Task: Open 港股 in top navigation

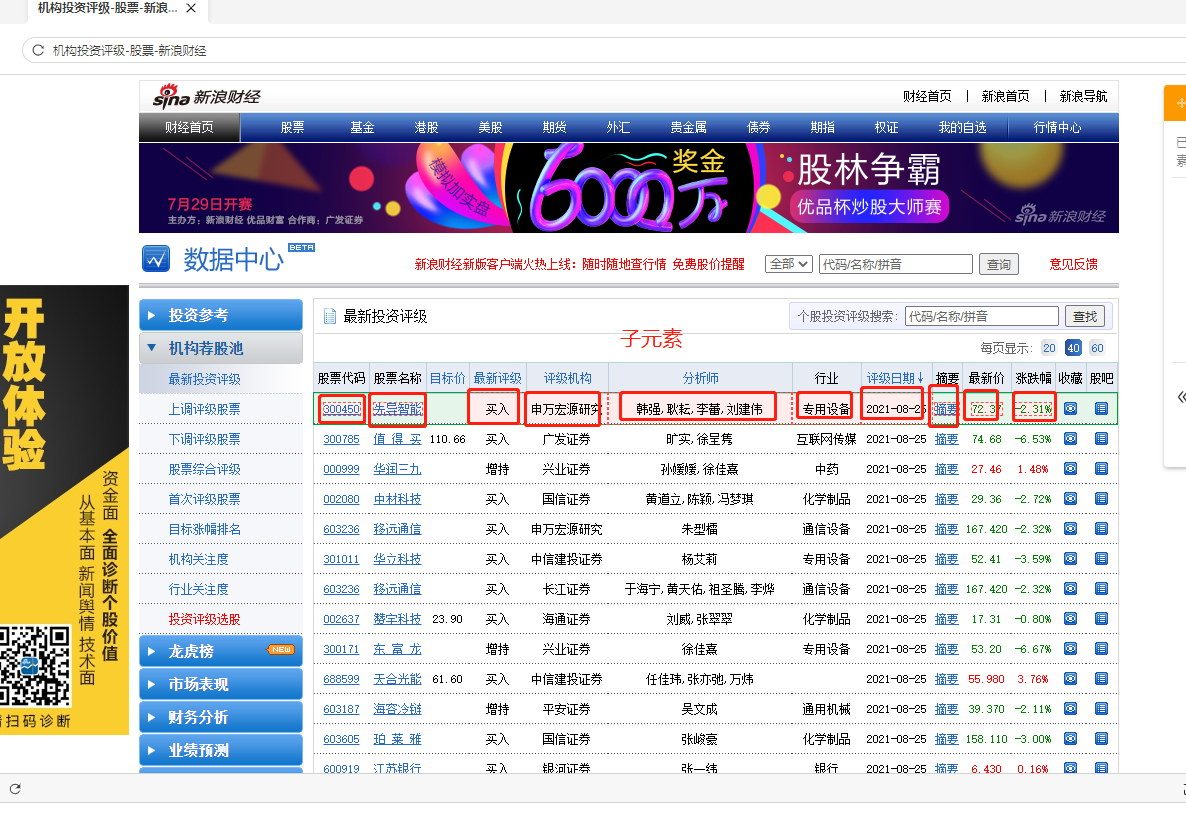Action: [x=427, y=128]
